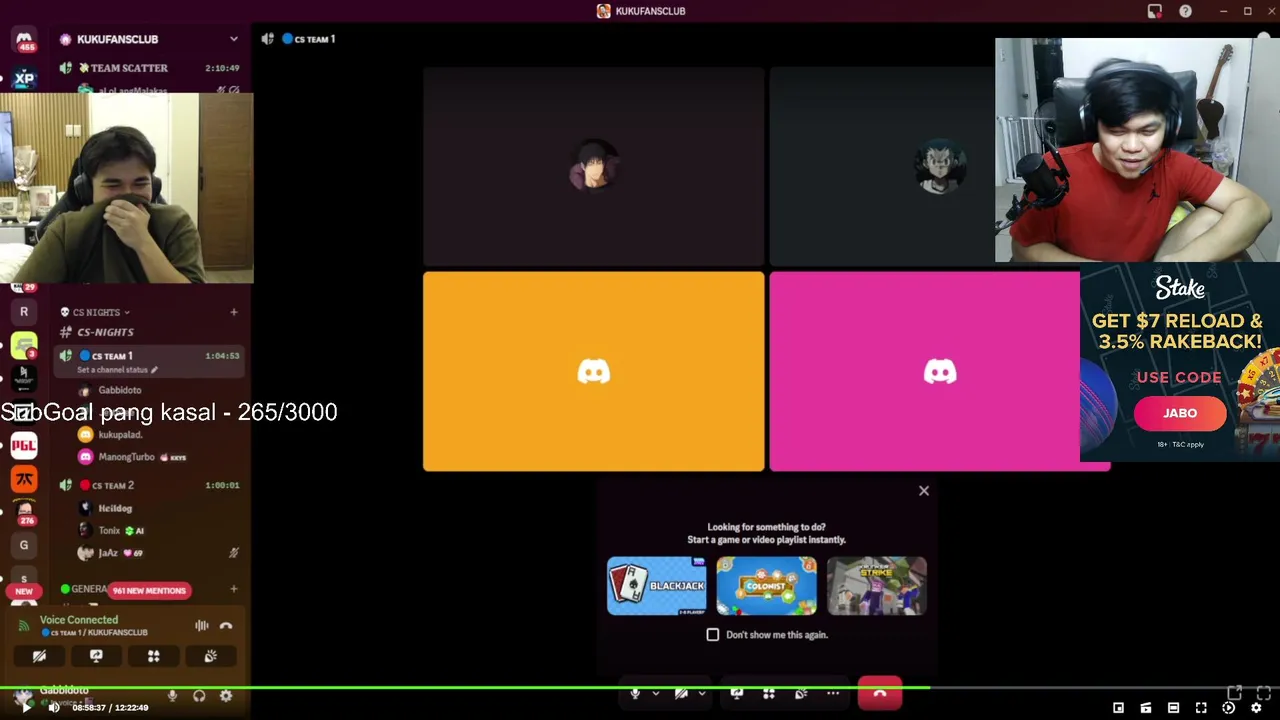Open the R server icon
This screenshot has height=720, width=1280.
[24, 312]
